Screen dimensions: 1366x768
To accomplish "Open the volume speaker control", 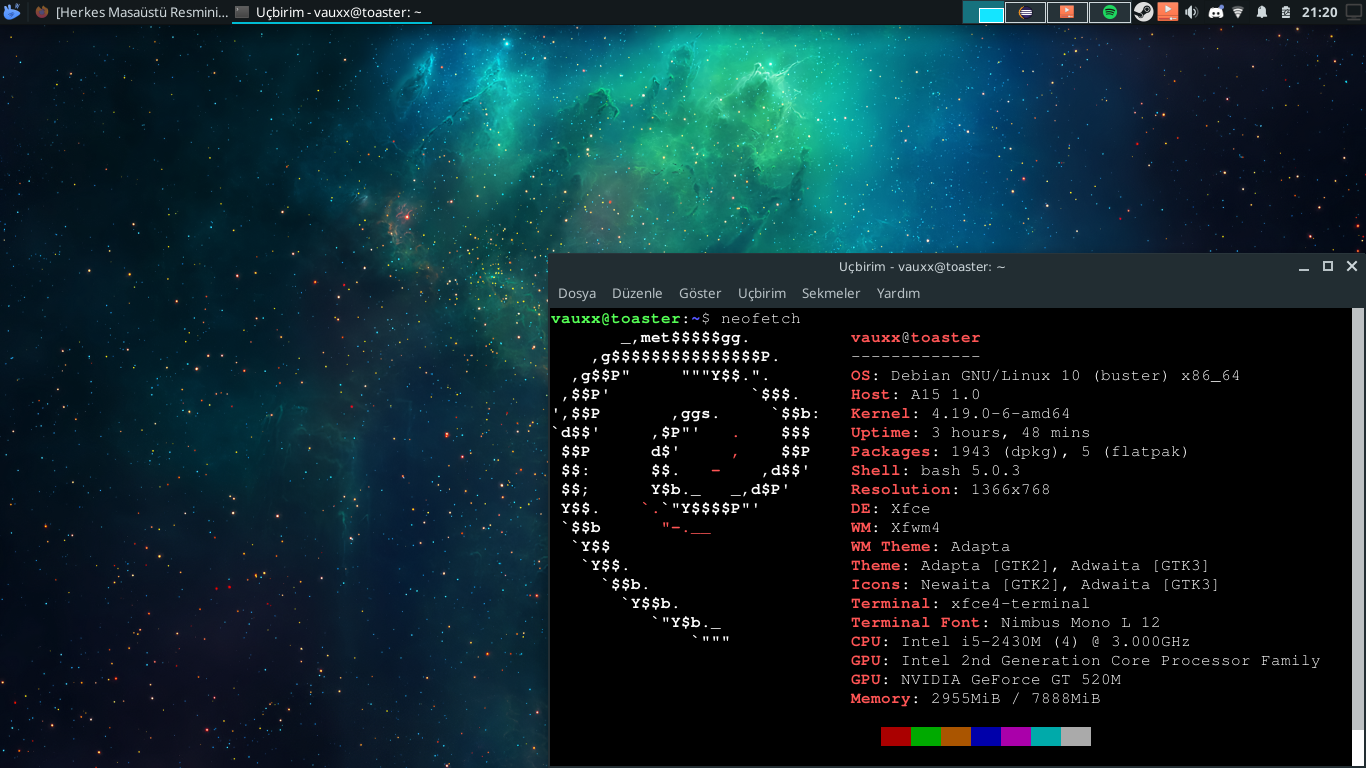I will (x=1191, y=12).
